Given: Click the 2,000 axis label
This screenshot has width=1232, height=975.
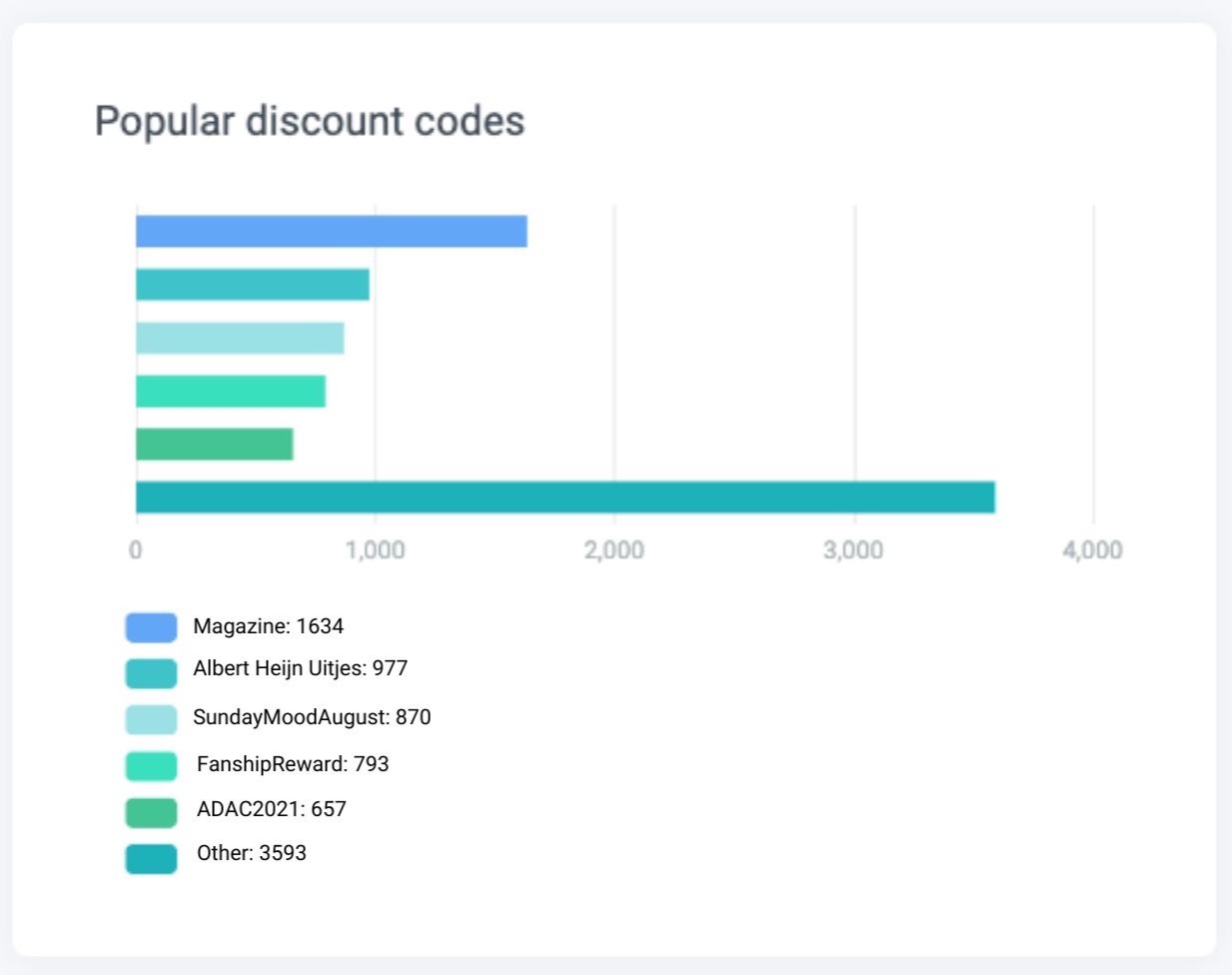Looking at the screenshot, I should tap(614, 549).
